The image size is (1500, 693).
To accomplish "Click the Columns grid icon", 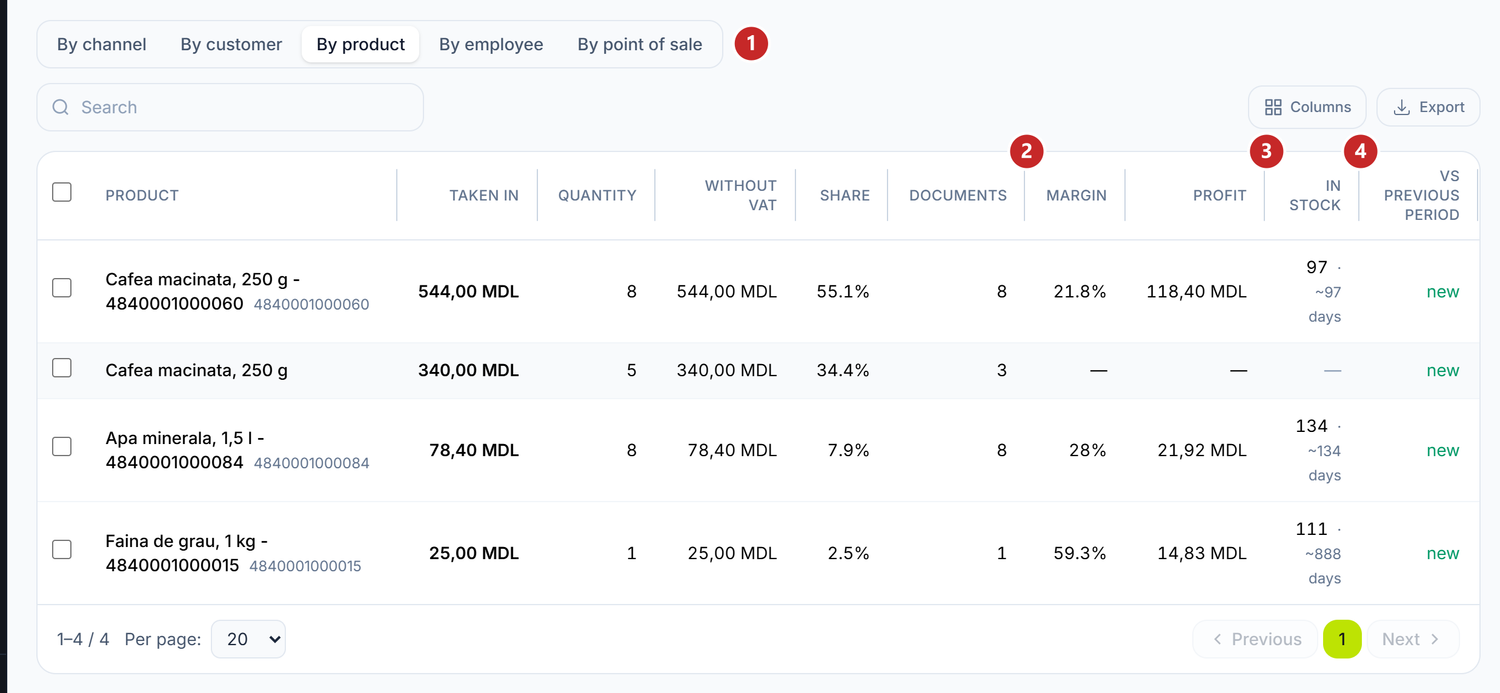I will click(1273, 107).
